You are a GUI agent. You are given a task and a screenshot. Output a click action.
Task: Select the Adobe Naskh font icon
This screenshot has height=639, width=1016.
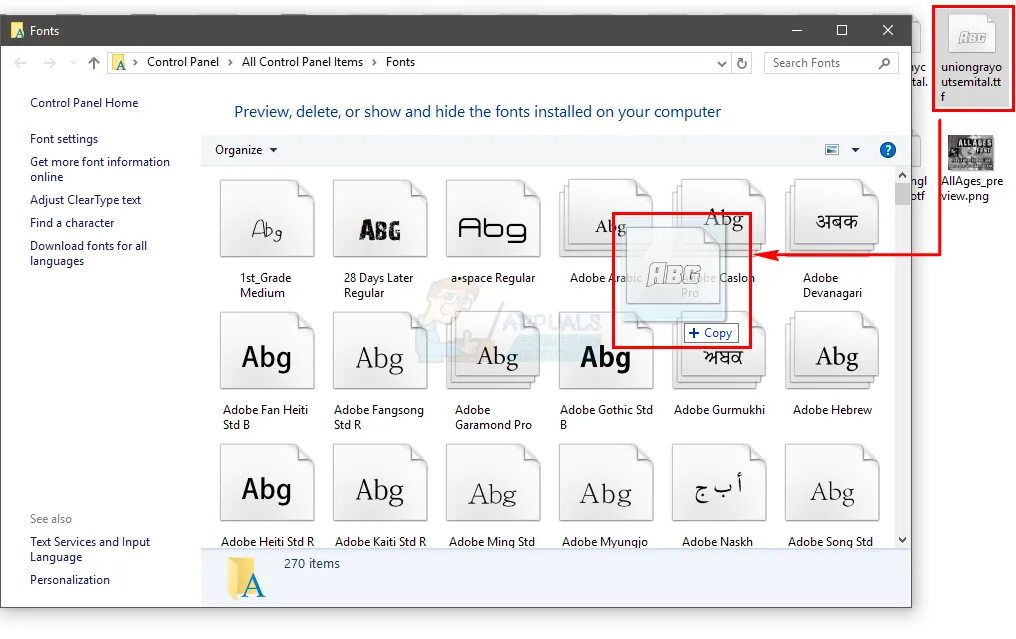[719, 483]
